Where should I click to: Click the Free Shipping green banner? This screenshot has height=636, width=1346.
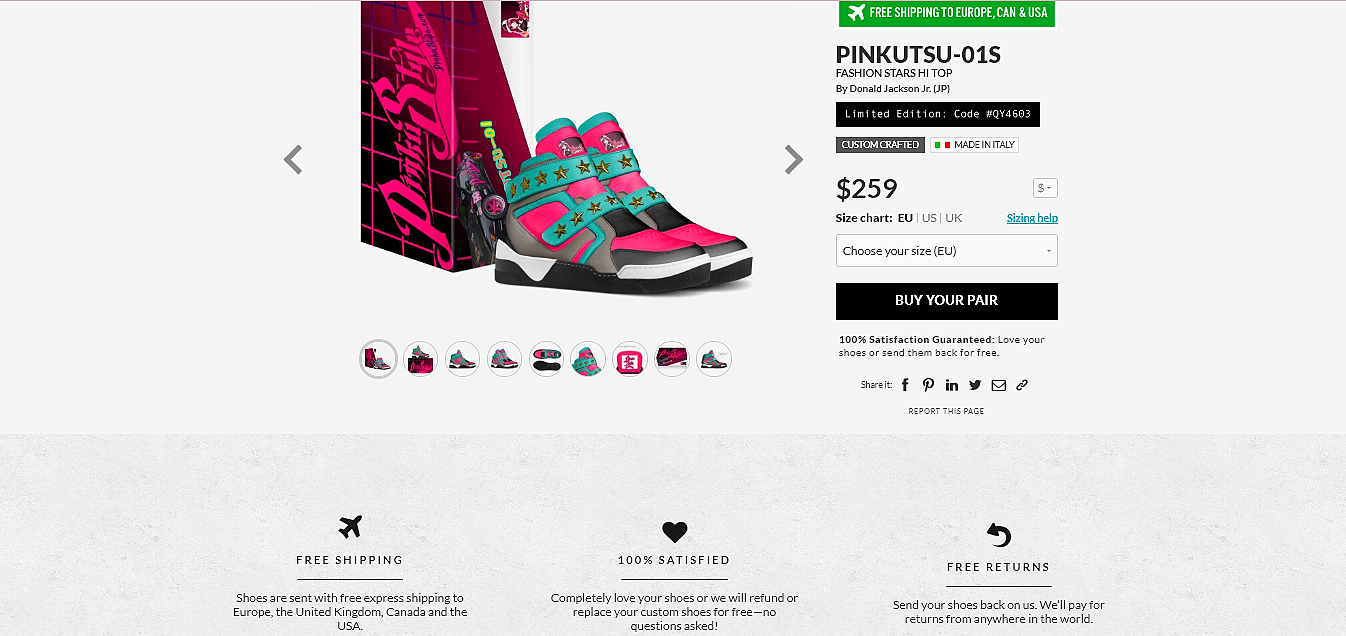coord(946,13)
